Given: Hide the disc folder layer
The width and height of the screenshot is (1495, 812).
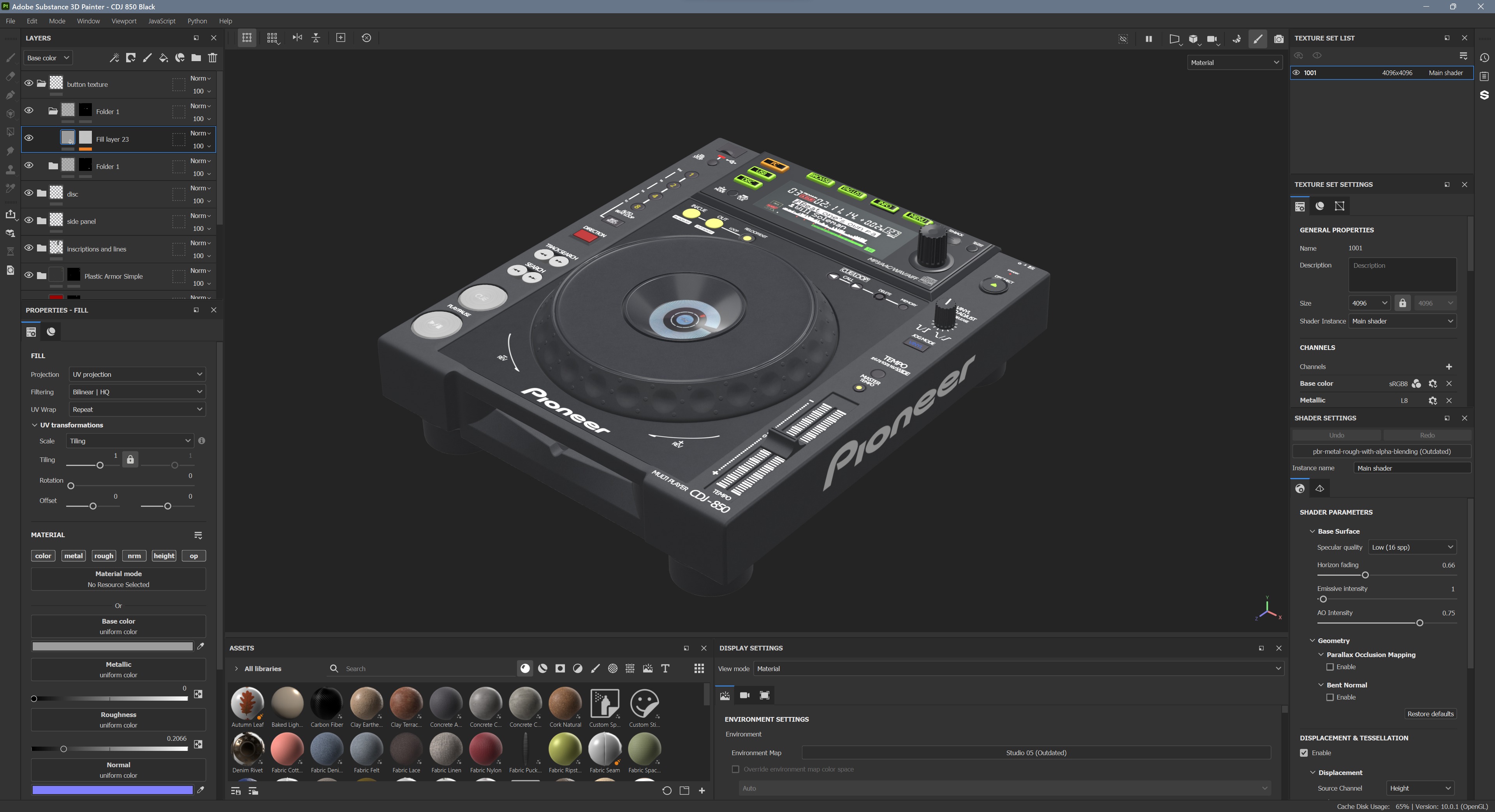Looking at the screenshot, I should [x=28, y=193].
